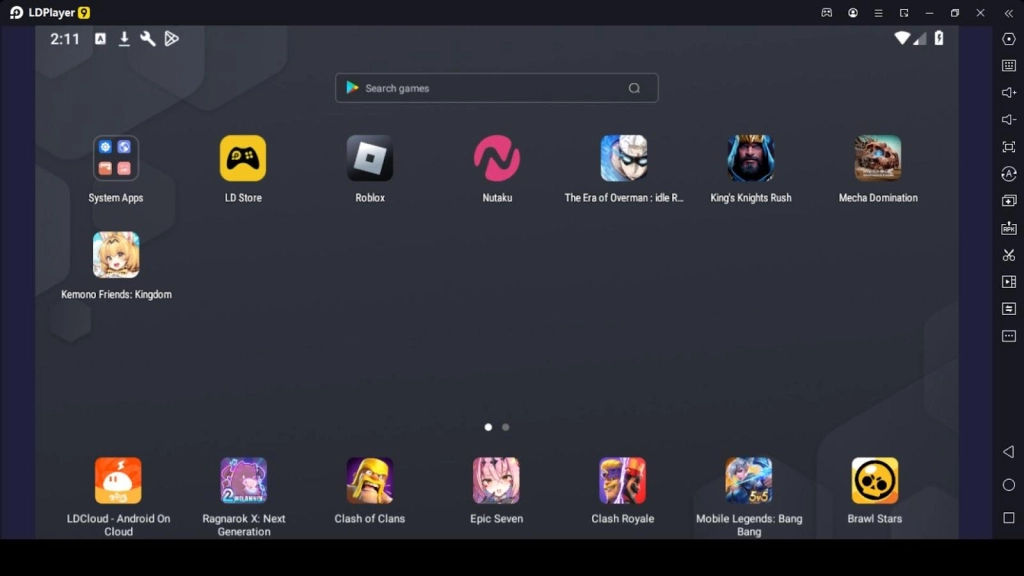Image resolution: width=1024 pixels, height=576 pixels.
Task: Launch LD Store app
Action: click(x=243, y=158)
